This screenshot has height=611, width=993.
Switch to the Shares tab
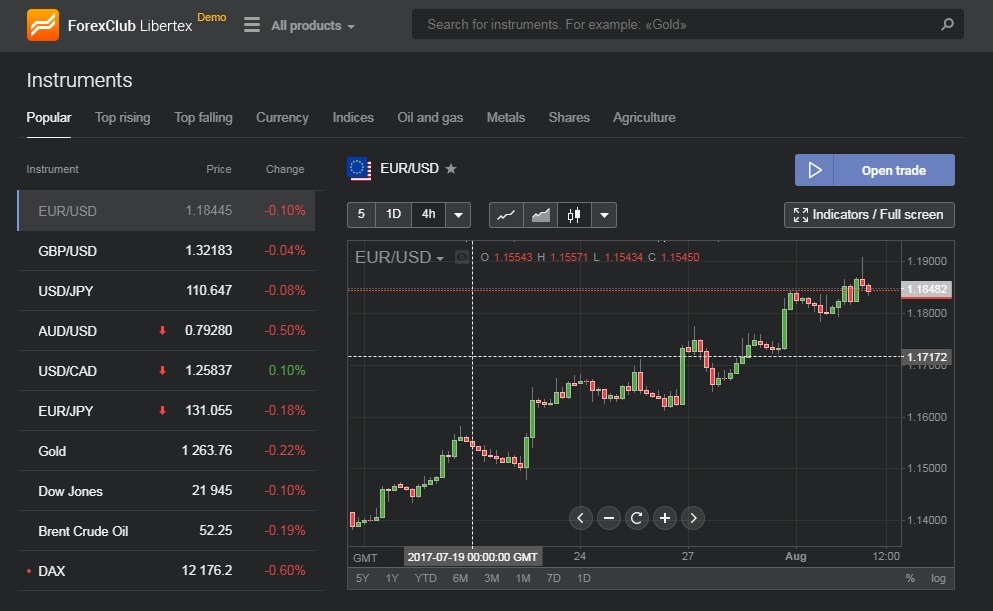pos(569,118)
